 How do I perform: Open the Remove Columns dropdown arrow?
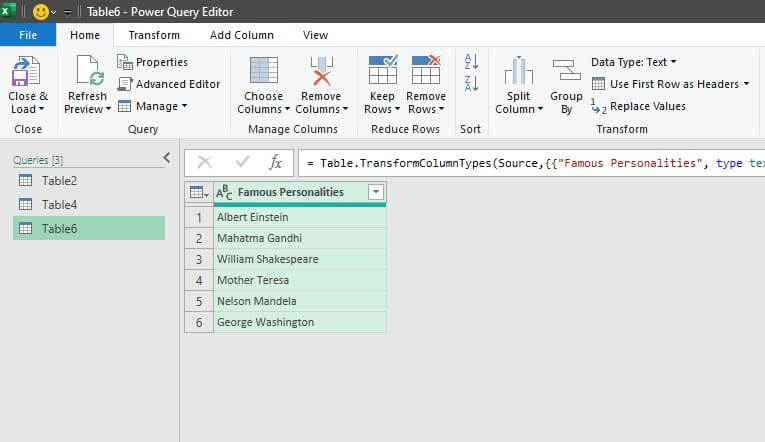[345, 109]
